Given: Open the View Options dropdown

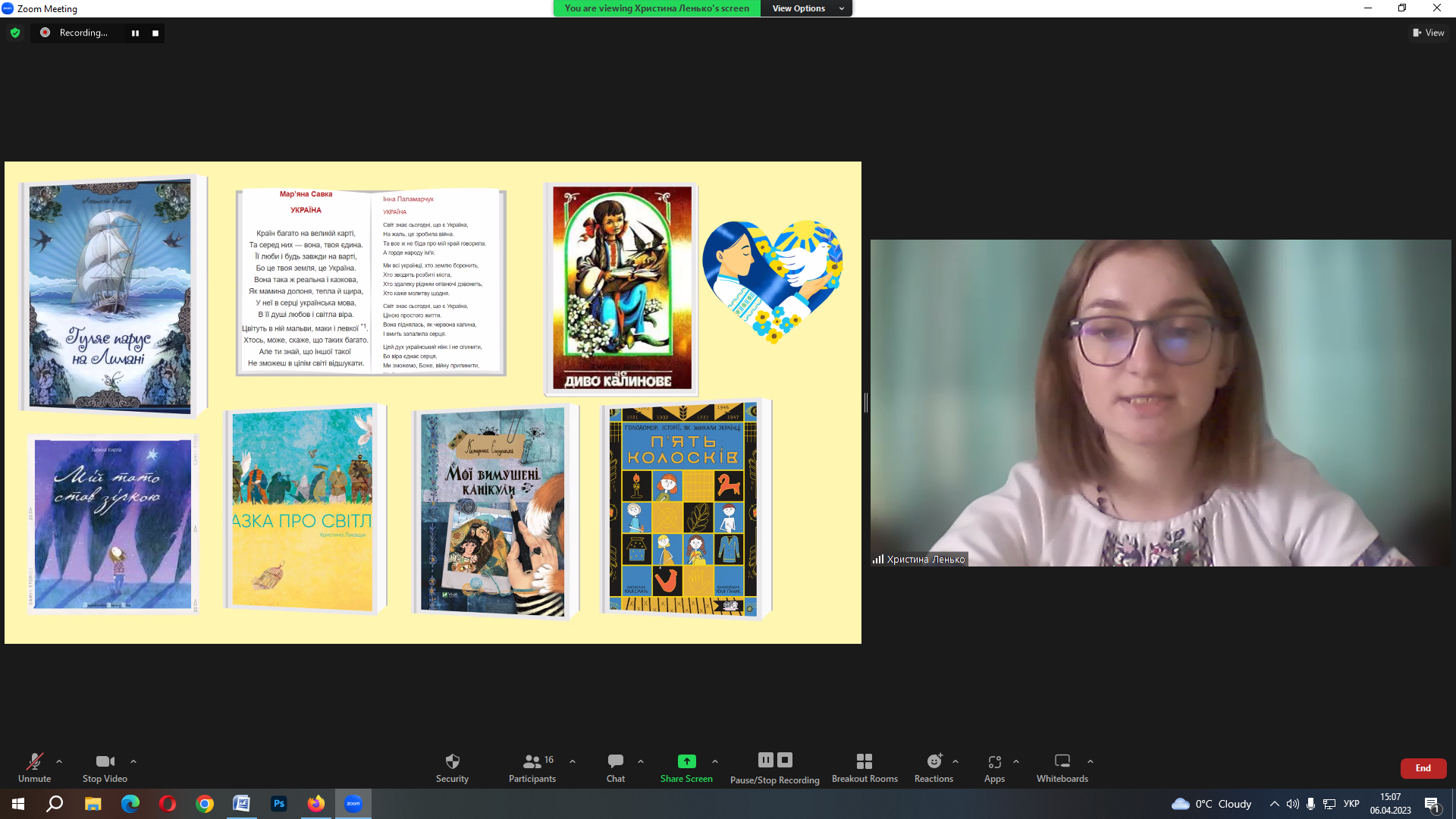Looking at the screenshot, I should (x=807, y=8).
